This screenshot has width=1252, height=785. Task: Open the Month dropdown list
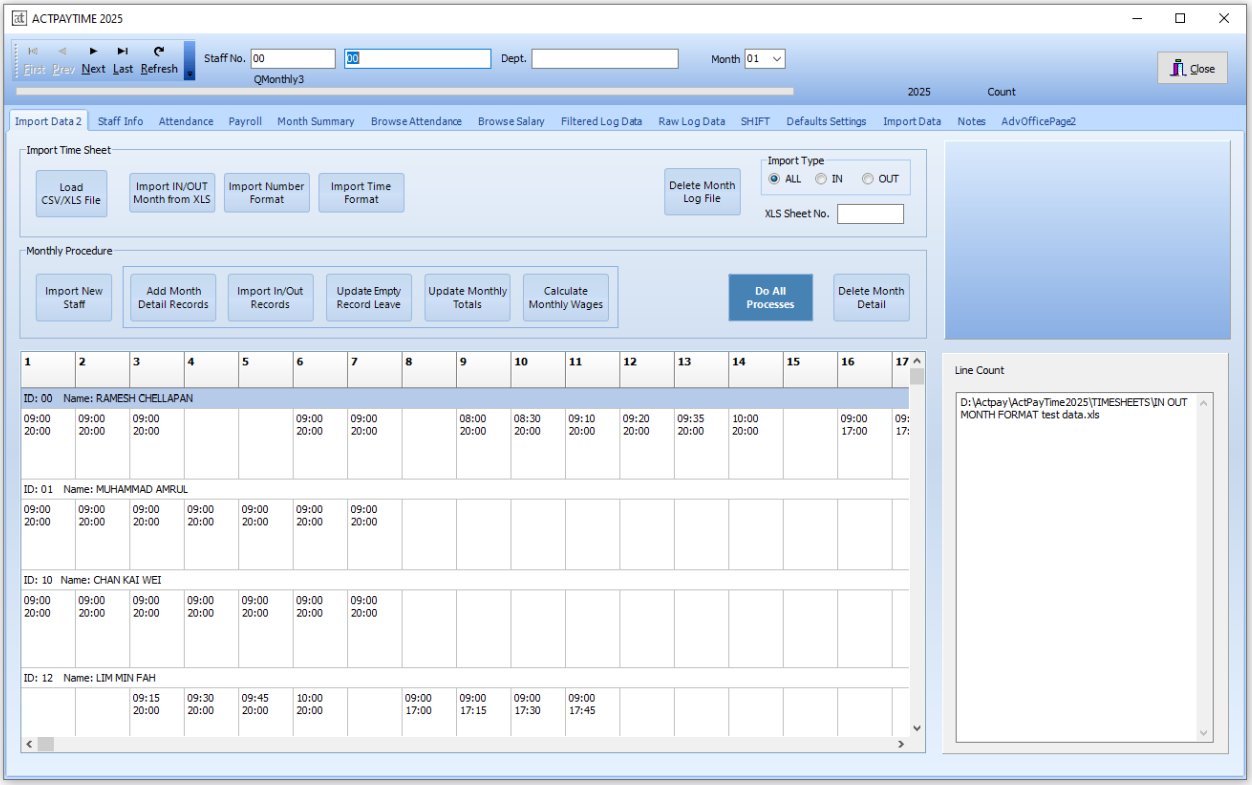coord(777,59)
